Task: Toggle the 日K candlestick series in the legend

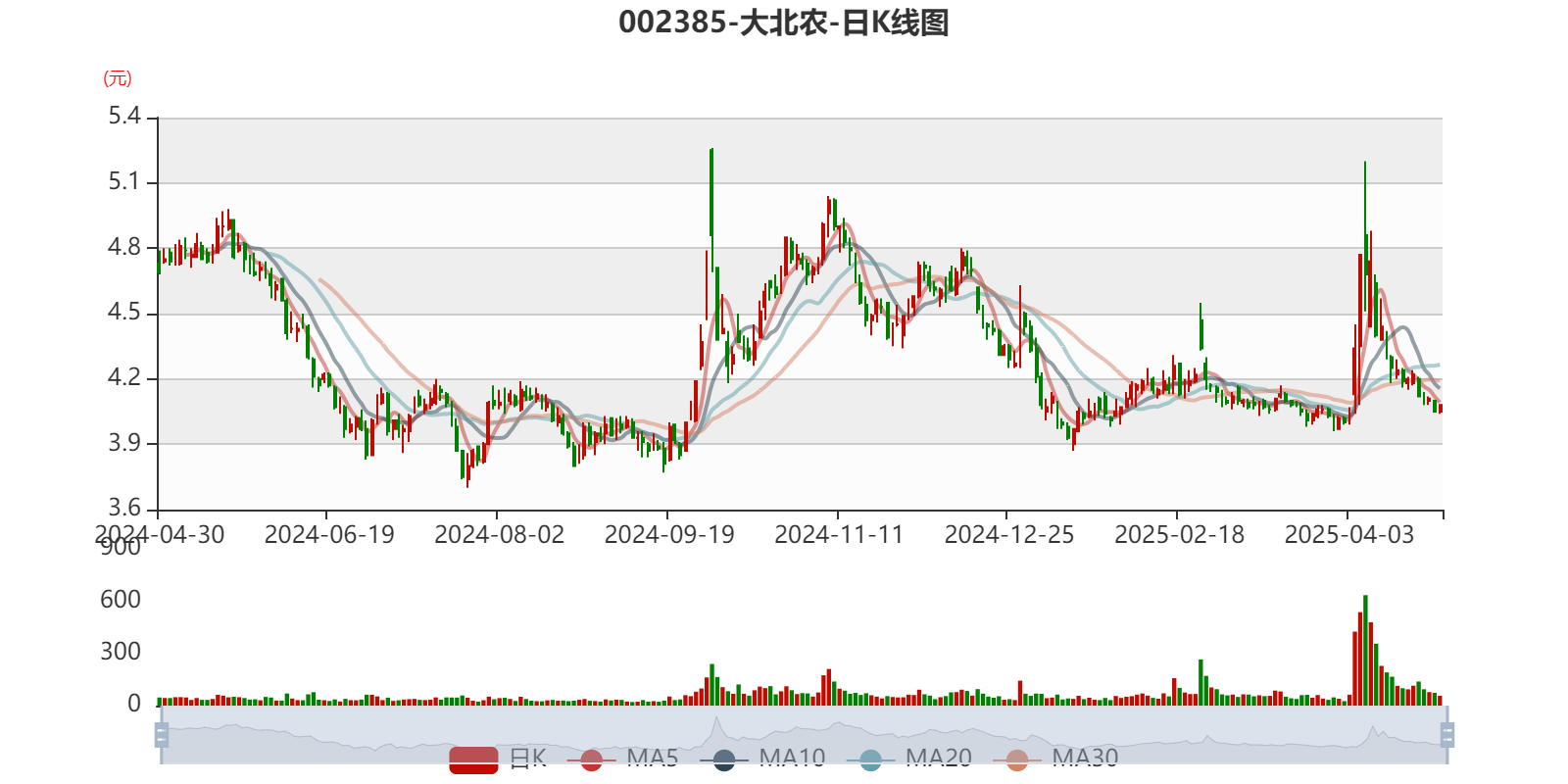Action: [x=498, y=759]
